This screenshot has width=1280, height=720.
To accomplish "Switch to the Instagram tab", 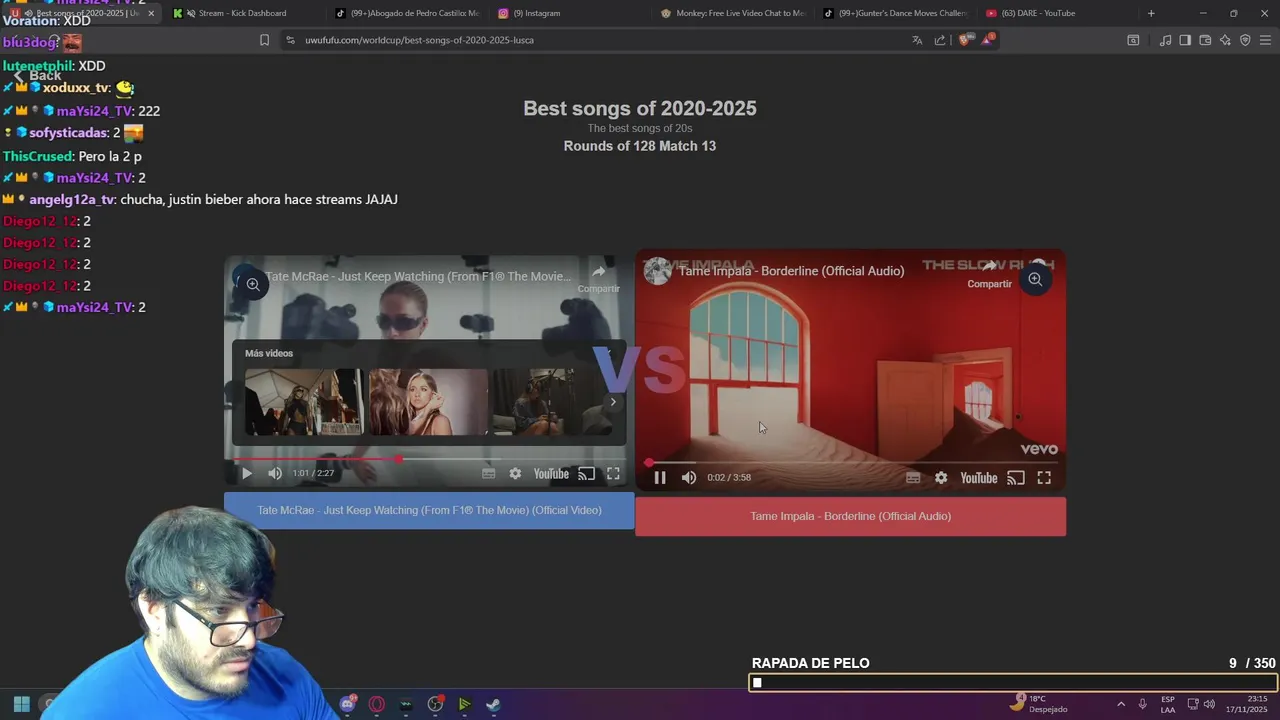I will 570,13.
